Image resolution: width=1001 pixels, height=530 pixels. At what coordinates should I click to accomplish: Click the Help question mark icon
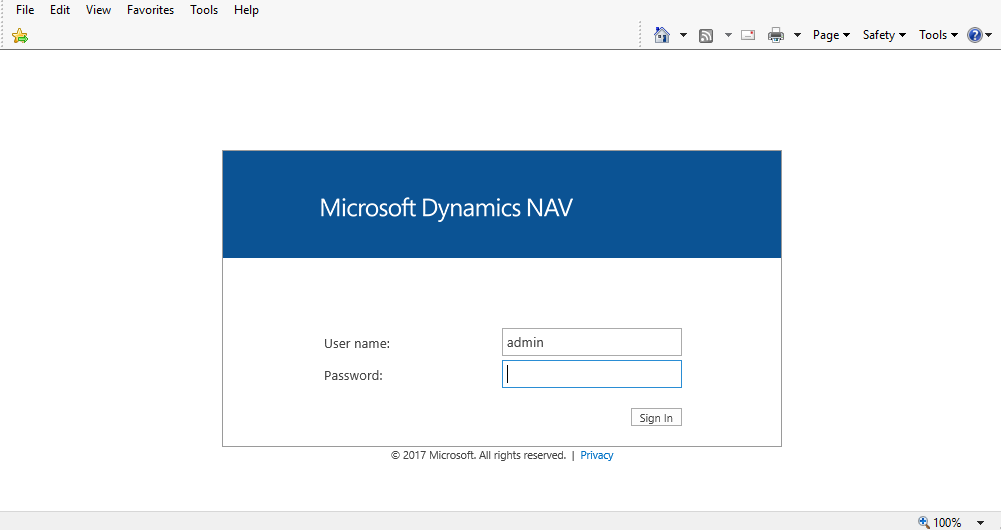pos(975,35)
